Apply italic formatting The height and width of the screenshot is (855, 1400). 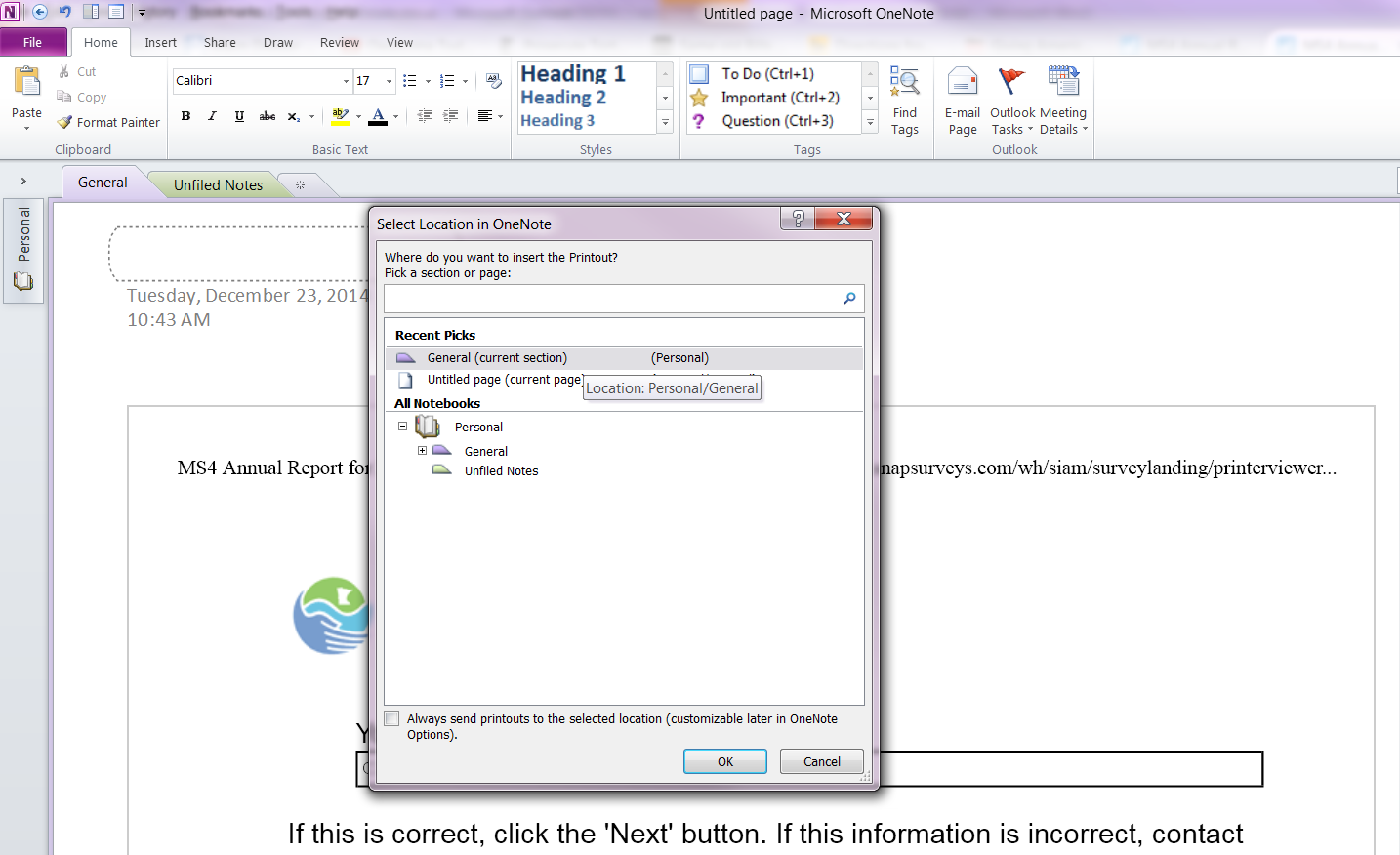pyautogui.click(x=212, y=116)
